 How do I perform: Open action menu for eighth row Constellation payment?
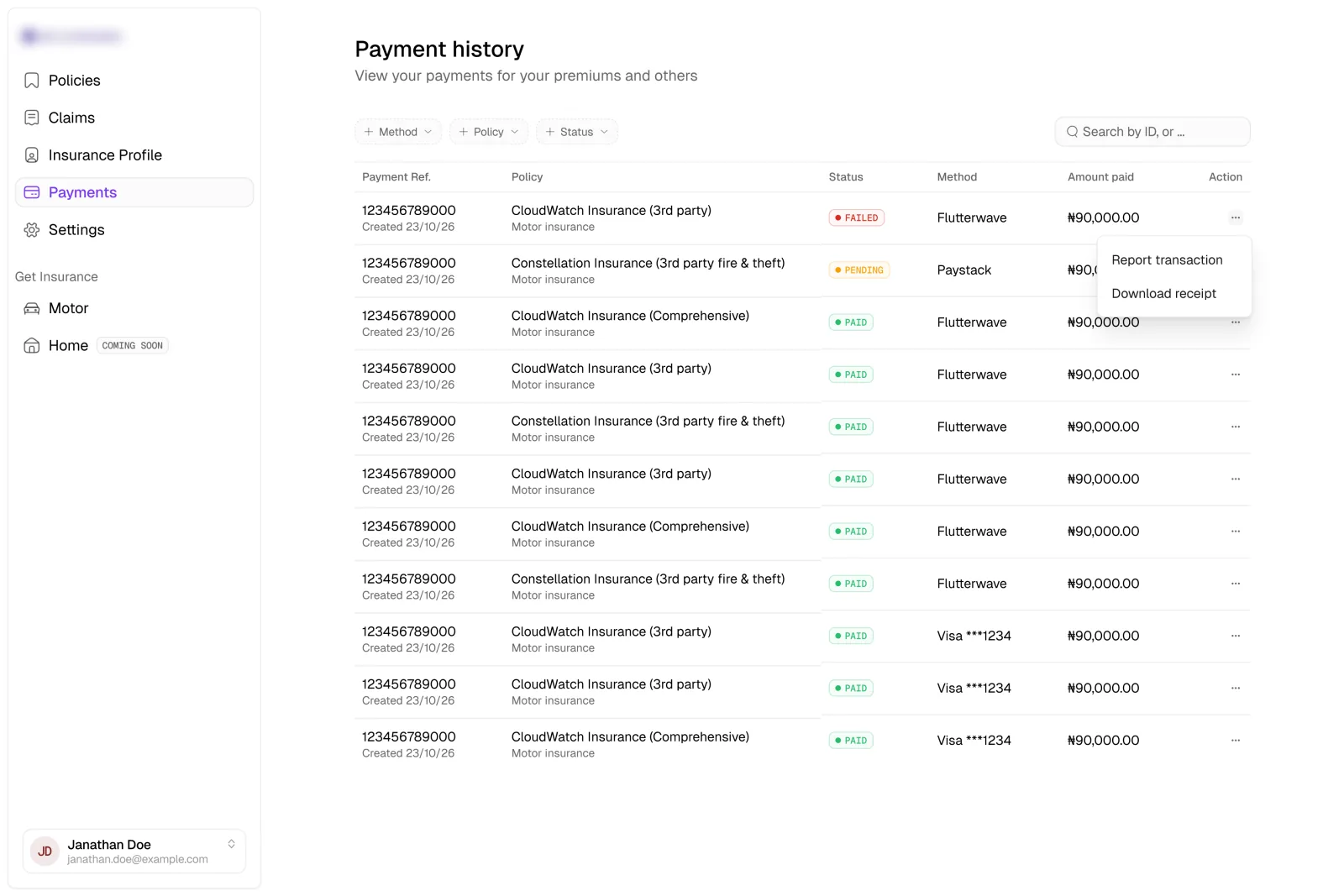1236,584
